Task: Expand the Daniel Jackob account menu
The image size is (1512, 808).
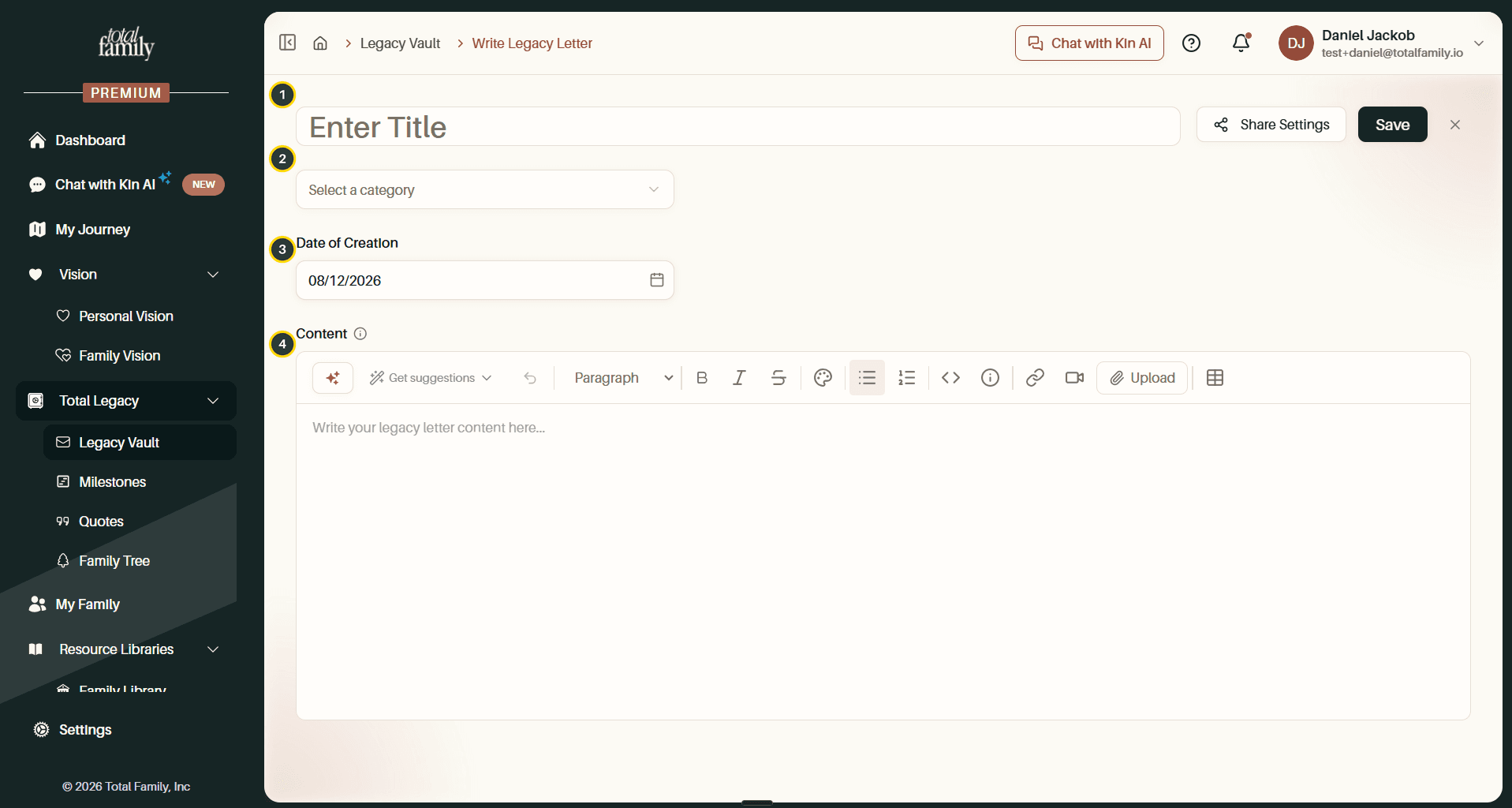Action: click(1479, 43)
